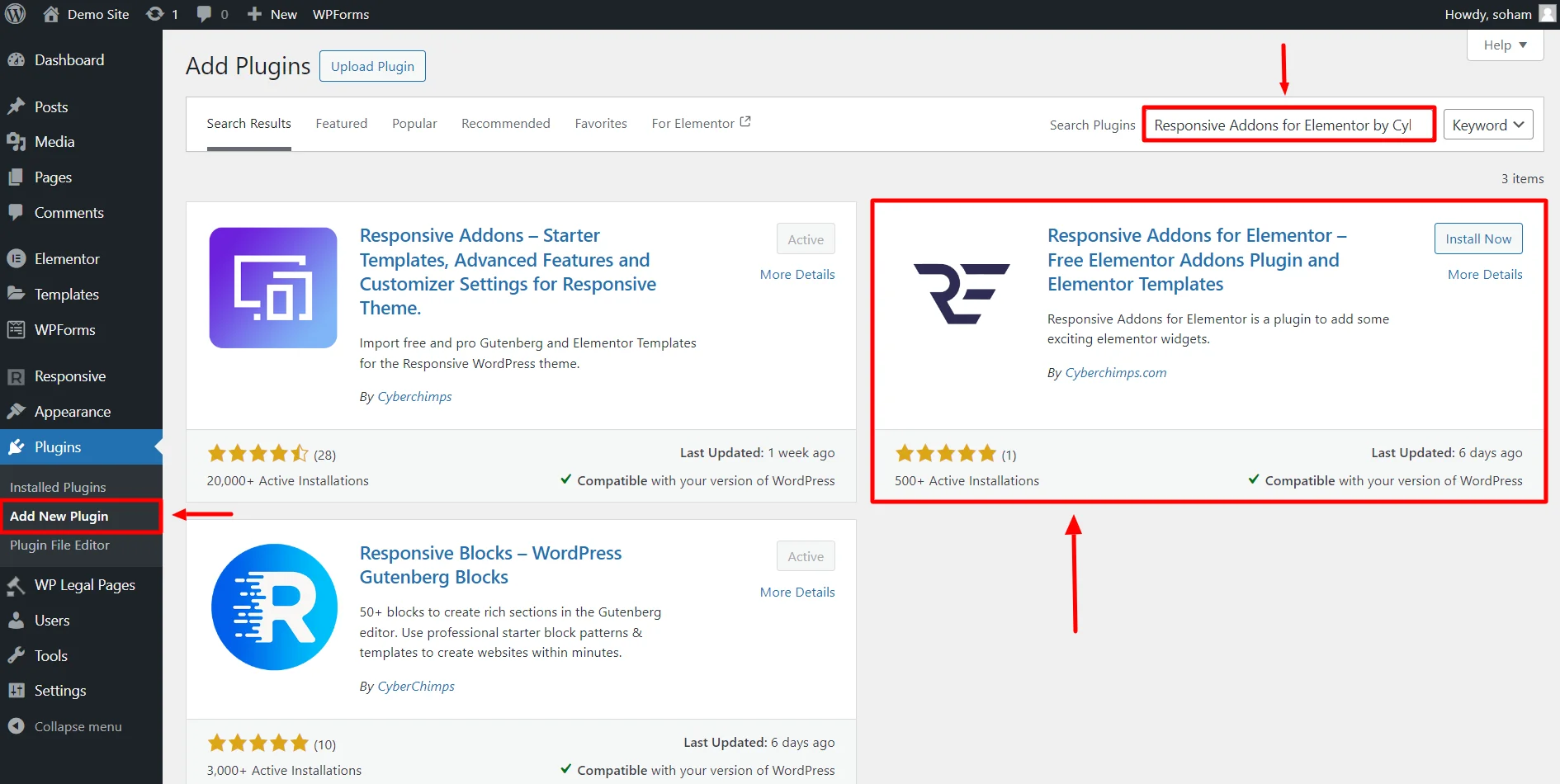Click the 500+ Active Installations text
1560x784 pixels.
(x=967, y=481)
